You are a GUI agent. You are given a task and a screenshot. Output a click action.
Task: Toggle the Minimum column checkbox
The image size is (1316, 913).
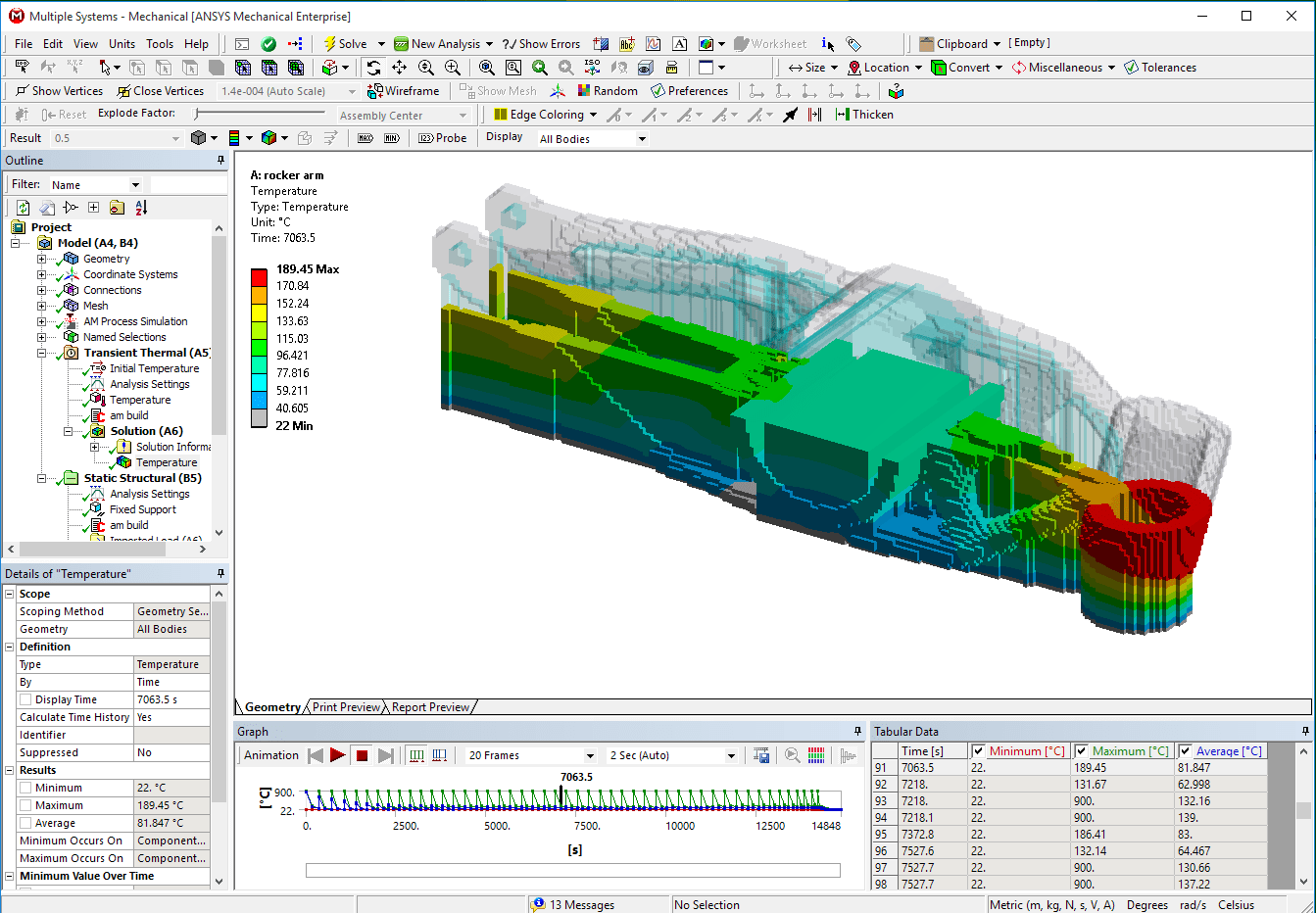[978, 751]
